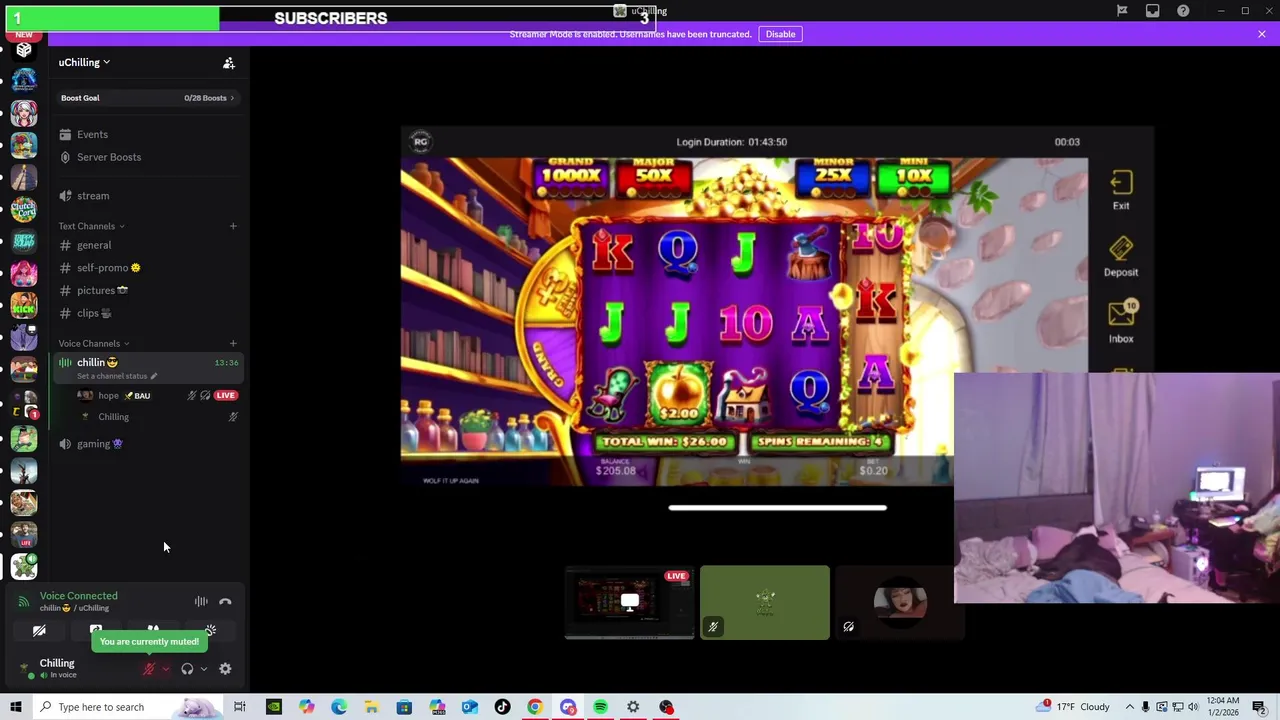Click Set a channel status
1280x720 pixels.
pyautogui.click(x=117, y=376)
